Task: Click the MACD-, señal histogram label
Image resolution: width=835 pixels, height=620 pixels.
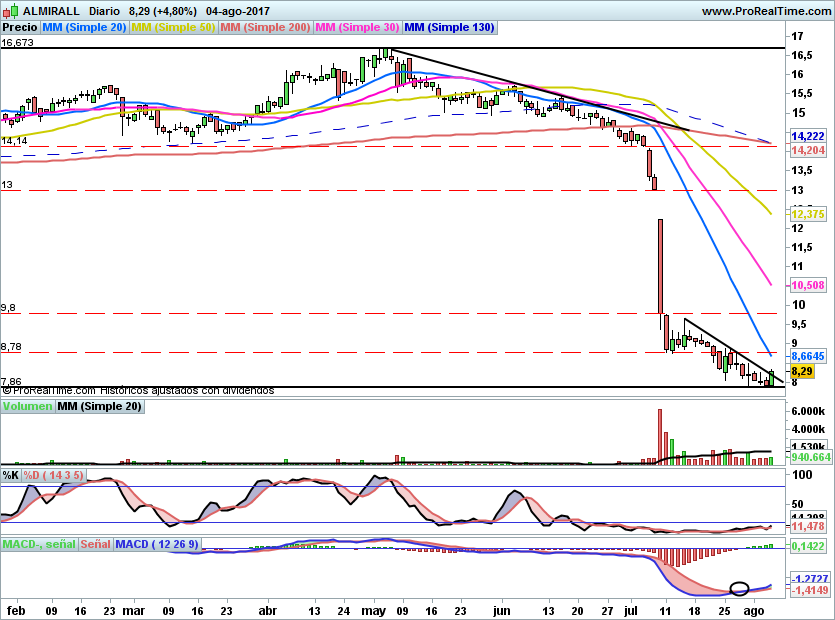Action: pos(39,544)
